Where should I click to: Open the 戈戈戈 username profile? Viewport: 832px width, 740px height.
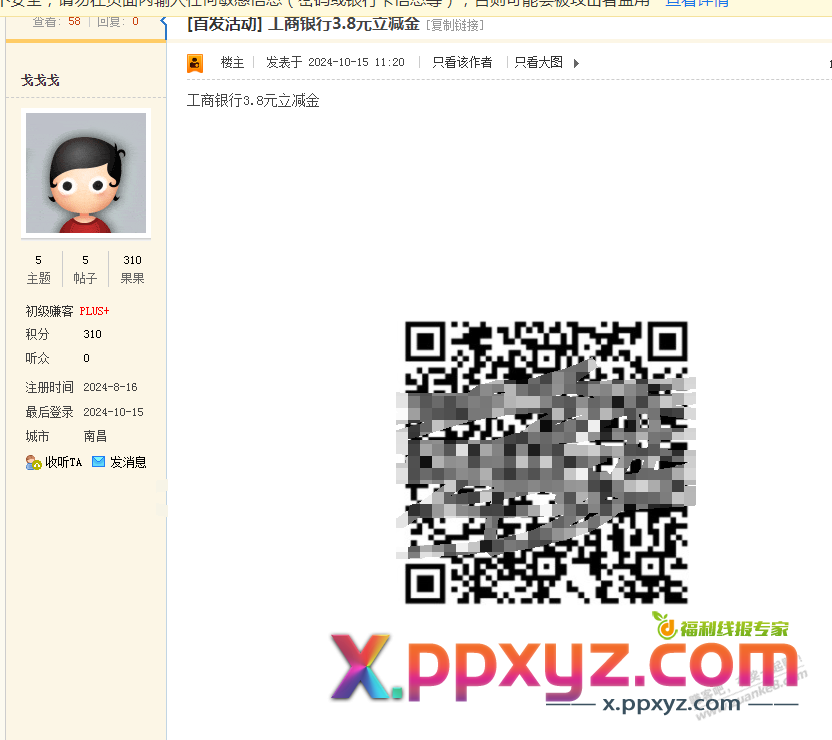click(x=40, y=81)
